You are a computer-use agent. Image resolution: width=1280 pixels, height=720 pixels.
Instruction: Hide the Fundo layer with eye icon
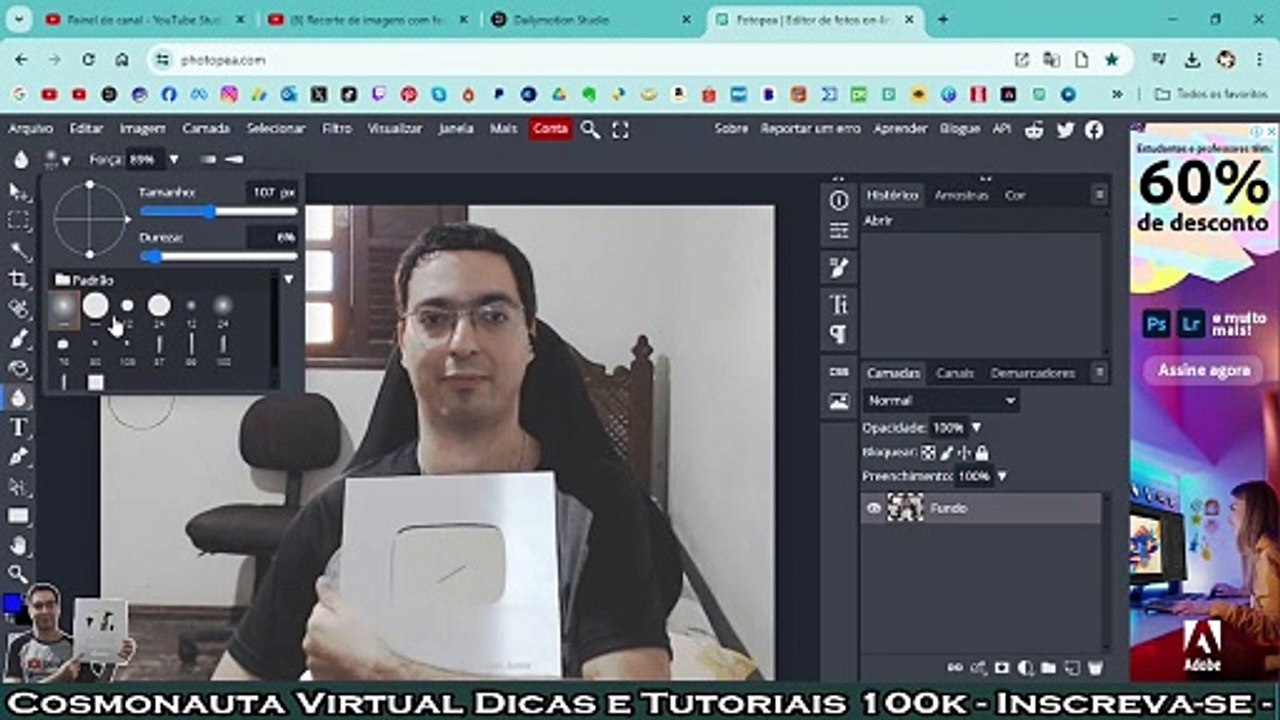coord(874,508)
